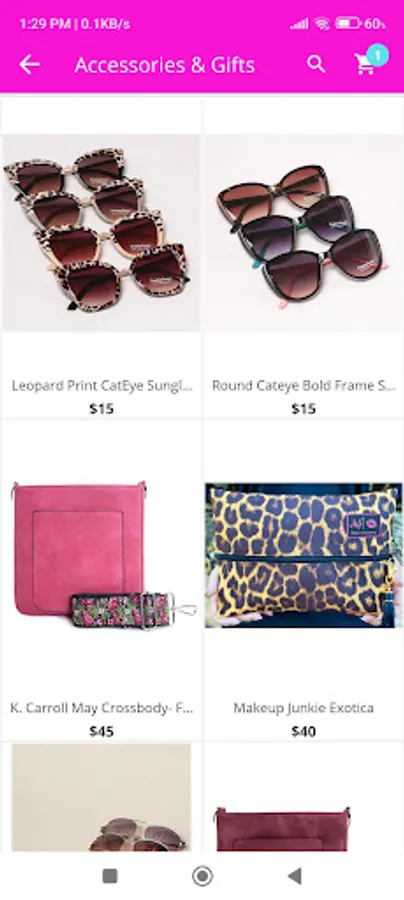Screen dimensions: 404x900
Task: Open Leopard Print CatEye sunglasses photo
Action: (x=101, y=233)
